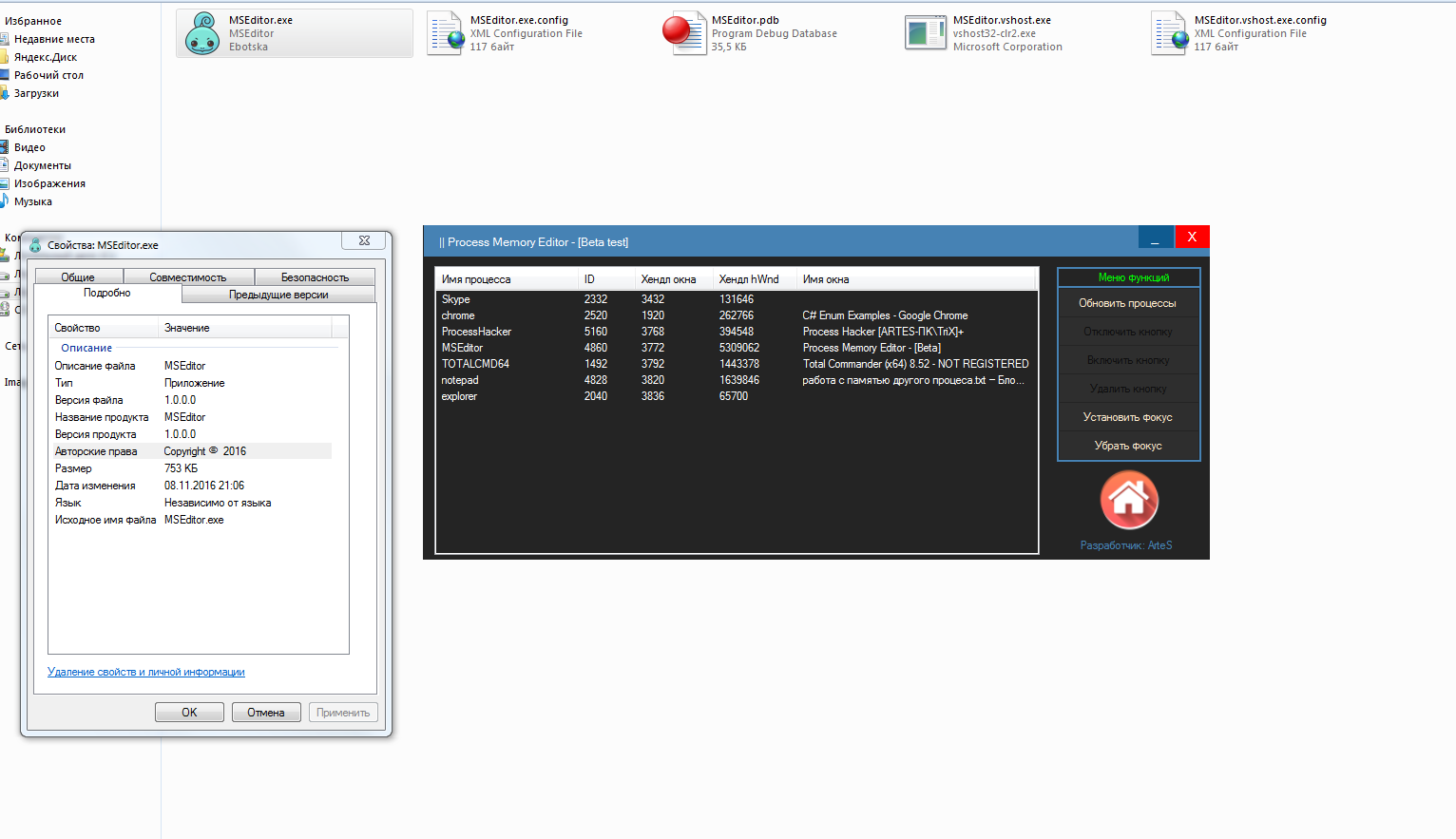Click the Изображения library icon
Screen dimensions: 1456x839
[x=4, y=183]
